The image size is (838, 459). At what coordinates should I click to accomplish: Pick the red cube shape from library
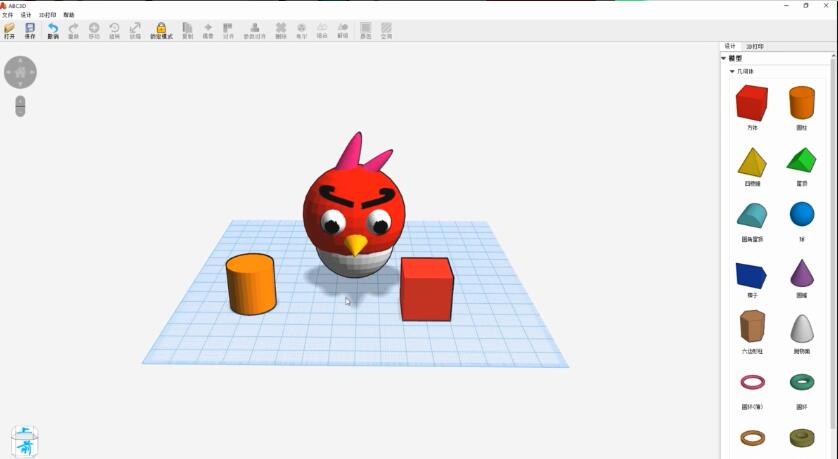pyautogui.click(x=751, y=103)
